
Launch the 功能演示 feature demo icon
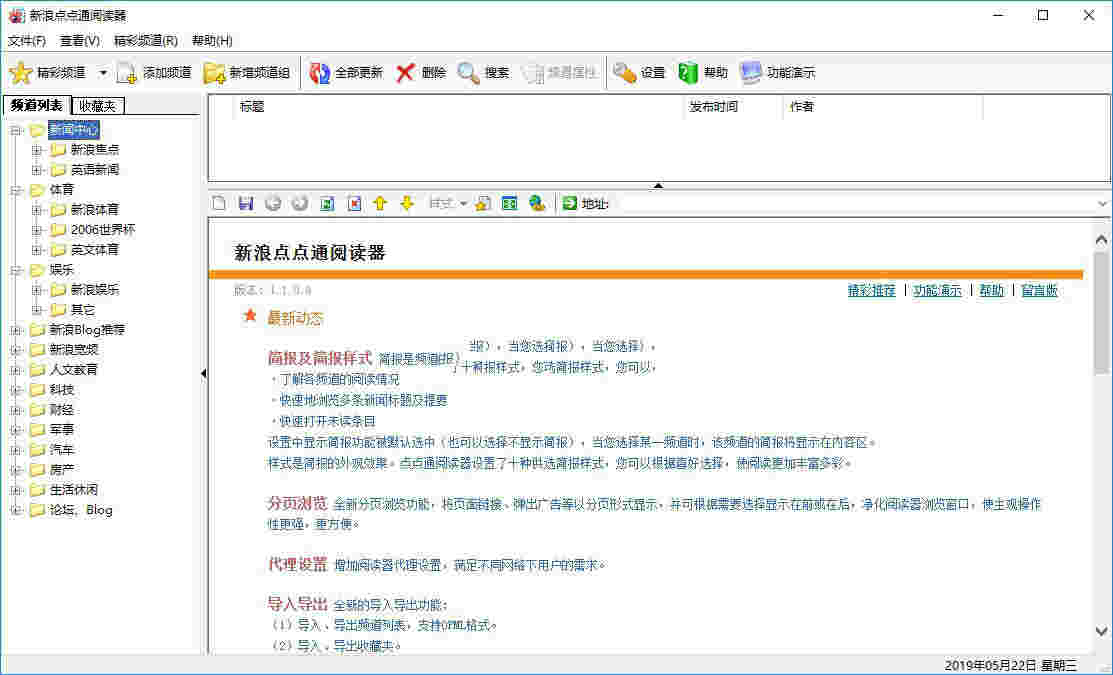pos(780,71)
